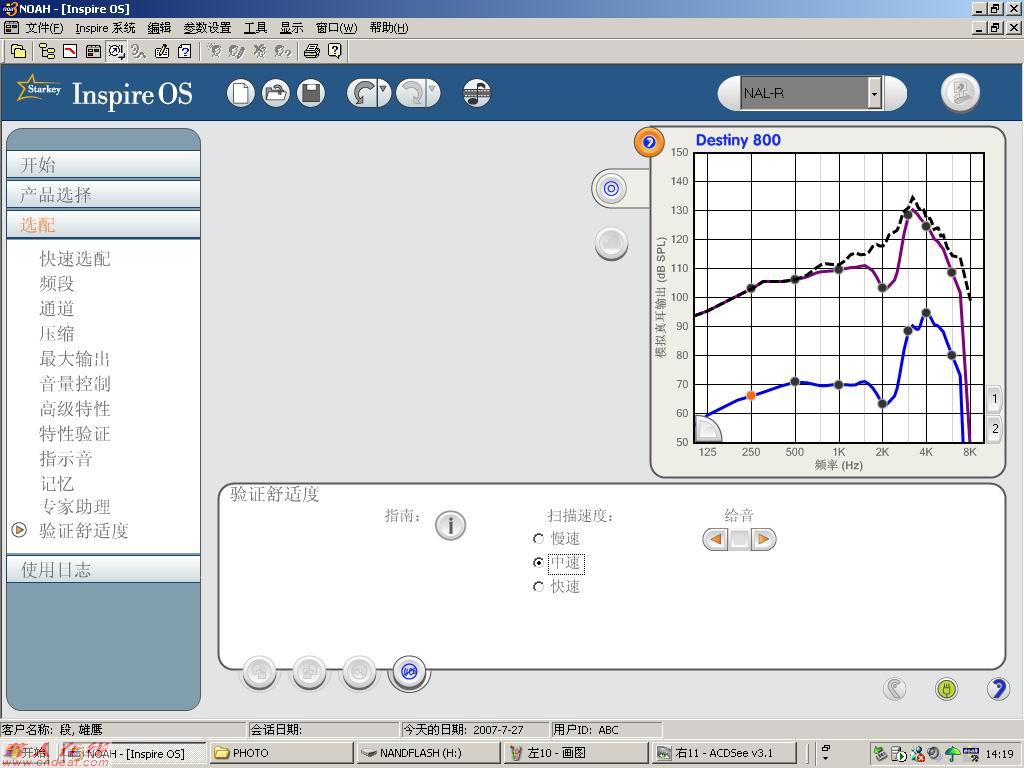Click orange circle button above Destiny 800 graph
Viewport: 1024px width, 768px height.
(648, 142)
